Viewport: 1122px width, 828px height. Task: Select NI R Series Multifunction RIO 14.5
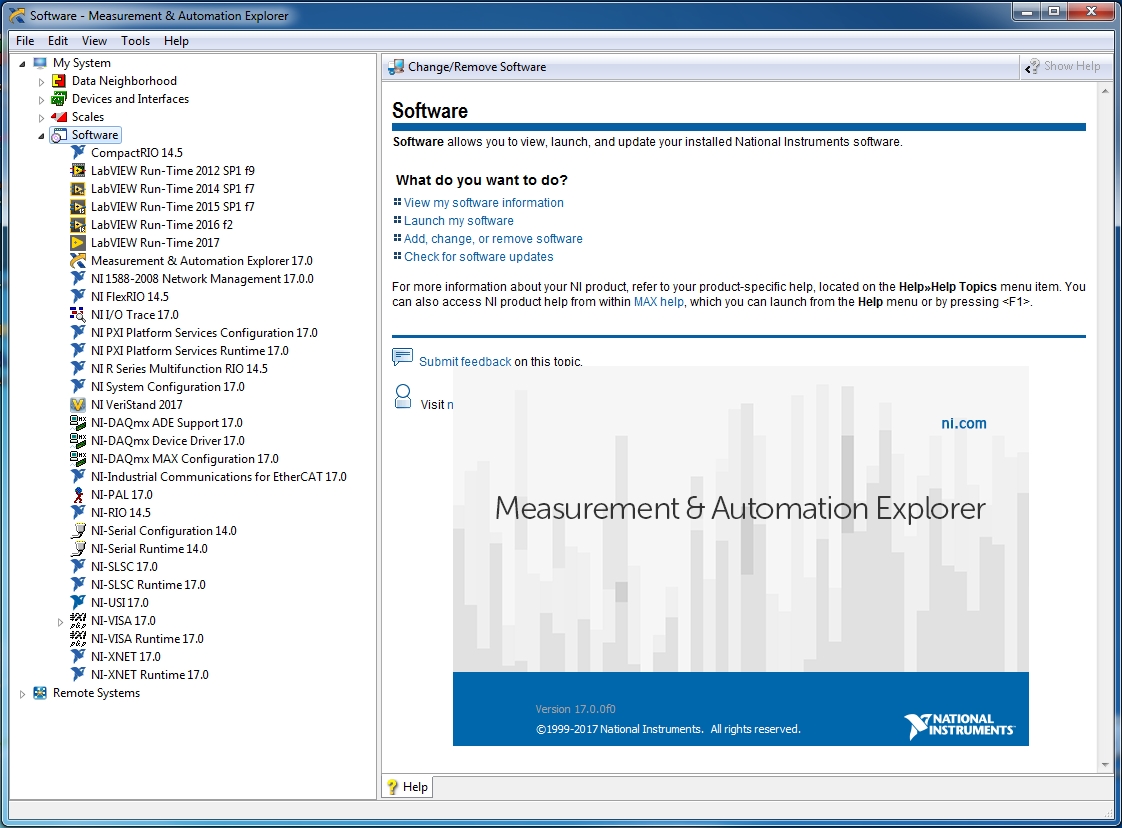[x=179, y=369]
